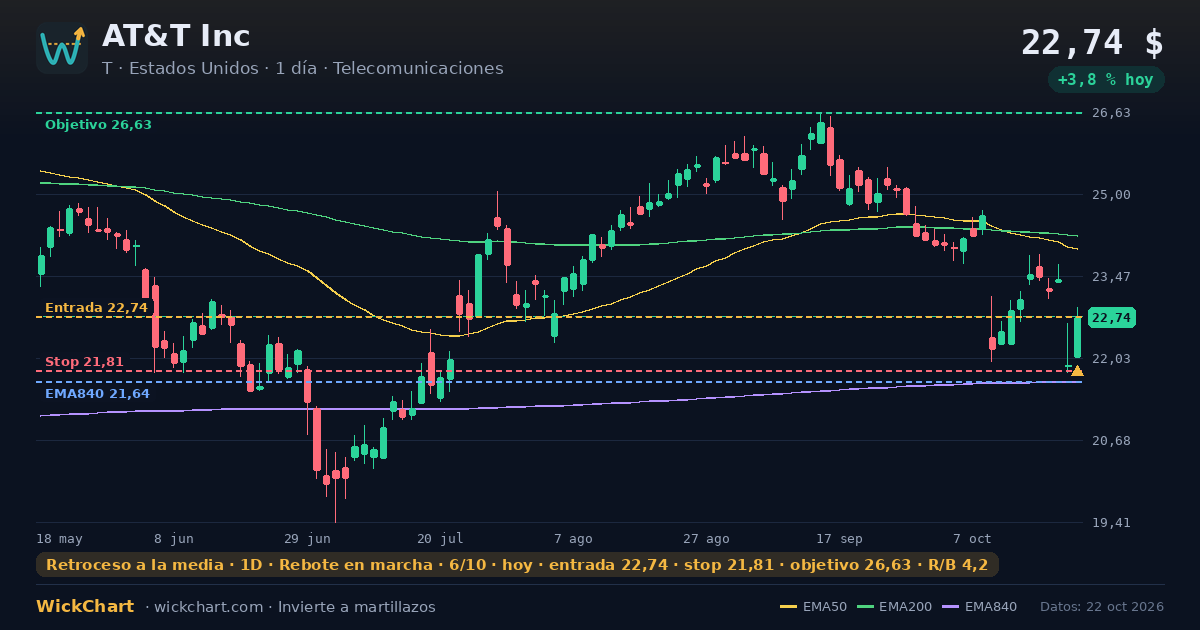
Task: Click the EMA50 legend entry
Action: [x=813, y=607]
